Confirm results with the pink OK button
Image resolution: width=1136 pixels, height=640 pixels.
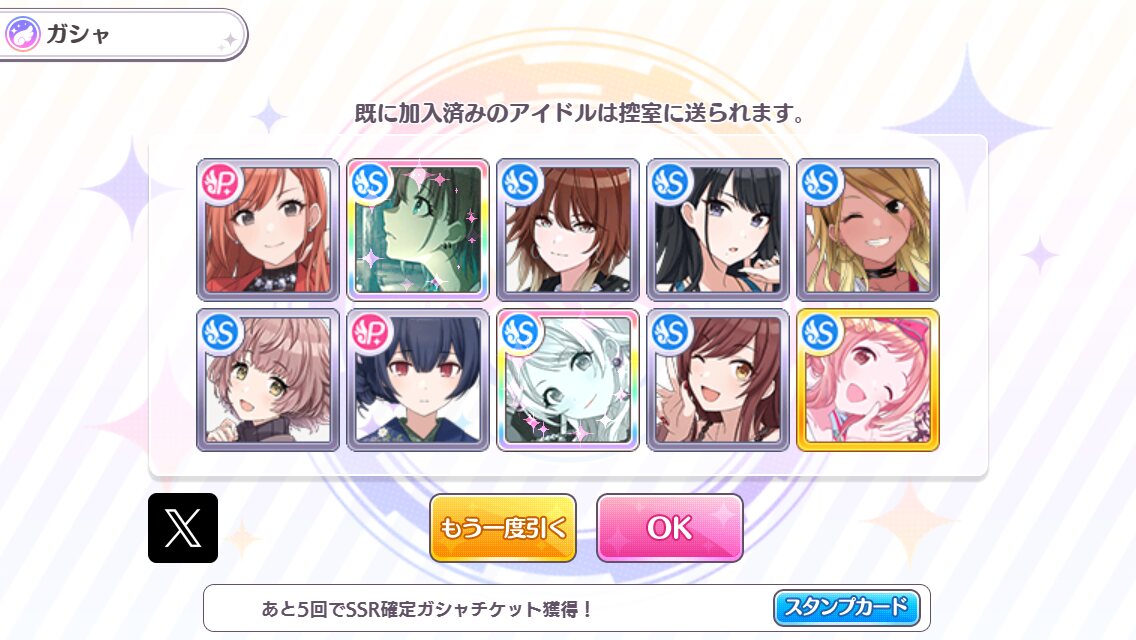[669, 528]
